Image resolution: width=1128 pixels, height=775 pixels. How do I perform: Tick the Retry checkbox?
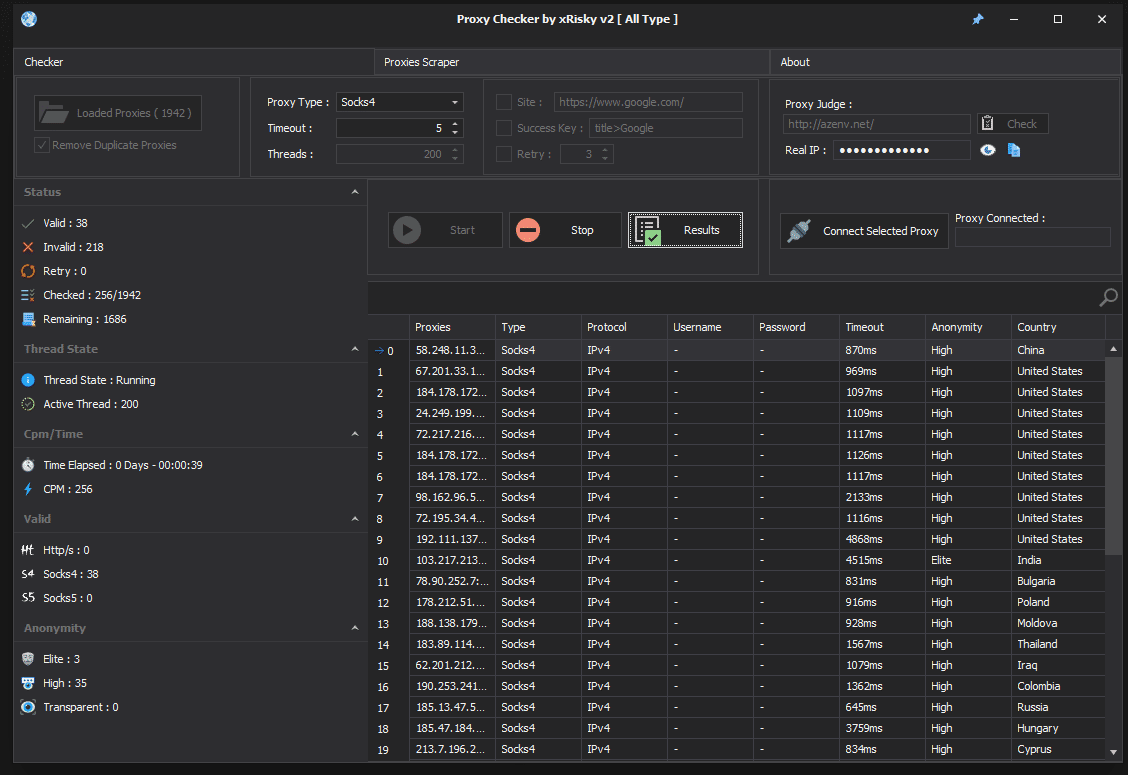point(504,154)
